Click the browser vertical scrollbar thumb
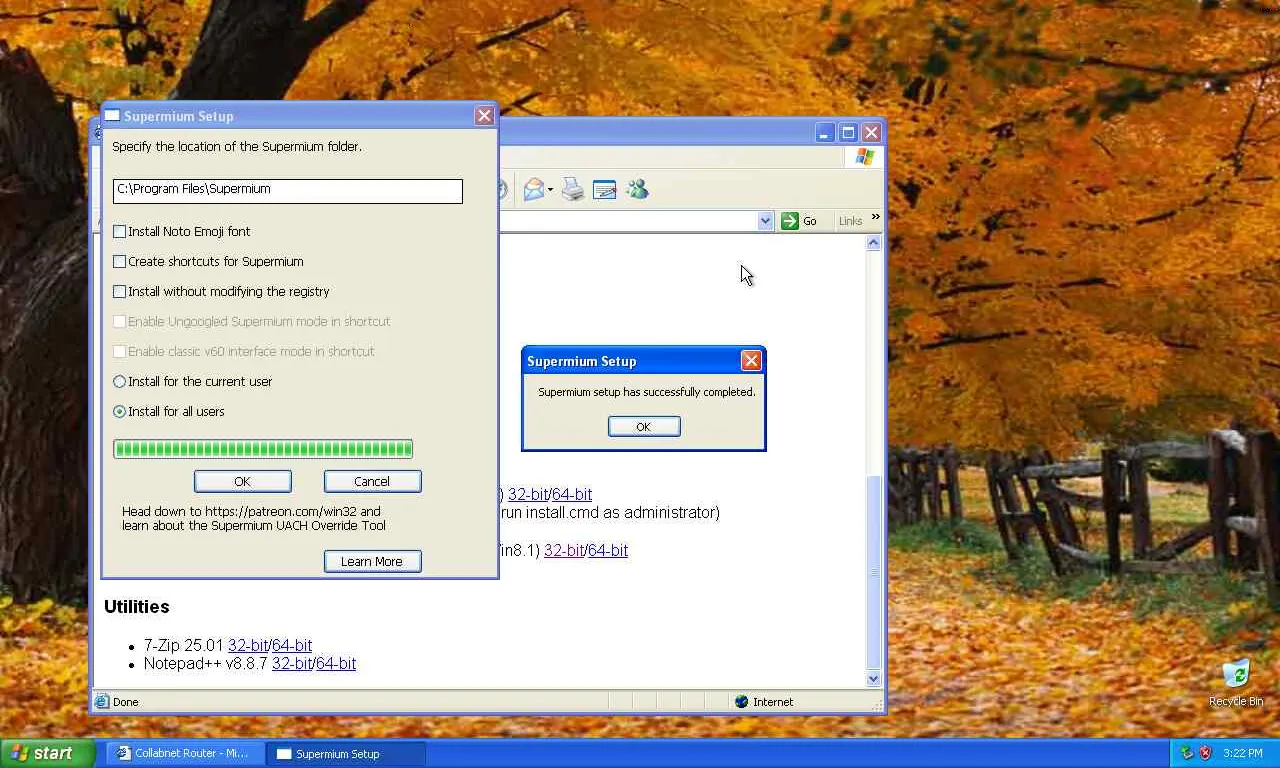1280x768 pixels. coord(874,572)
